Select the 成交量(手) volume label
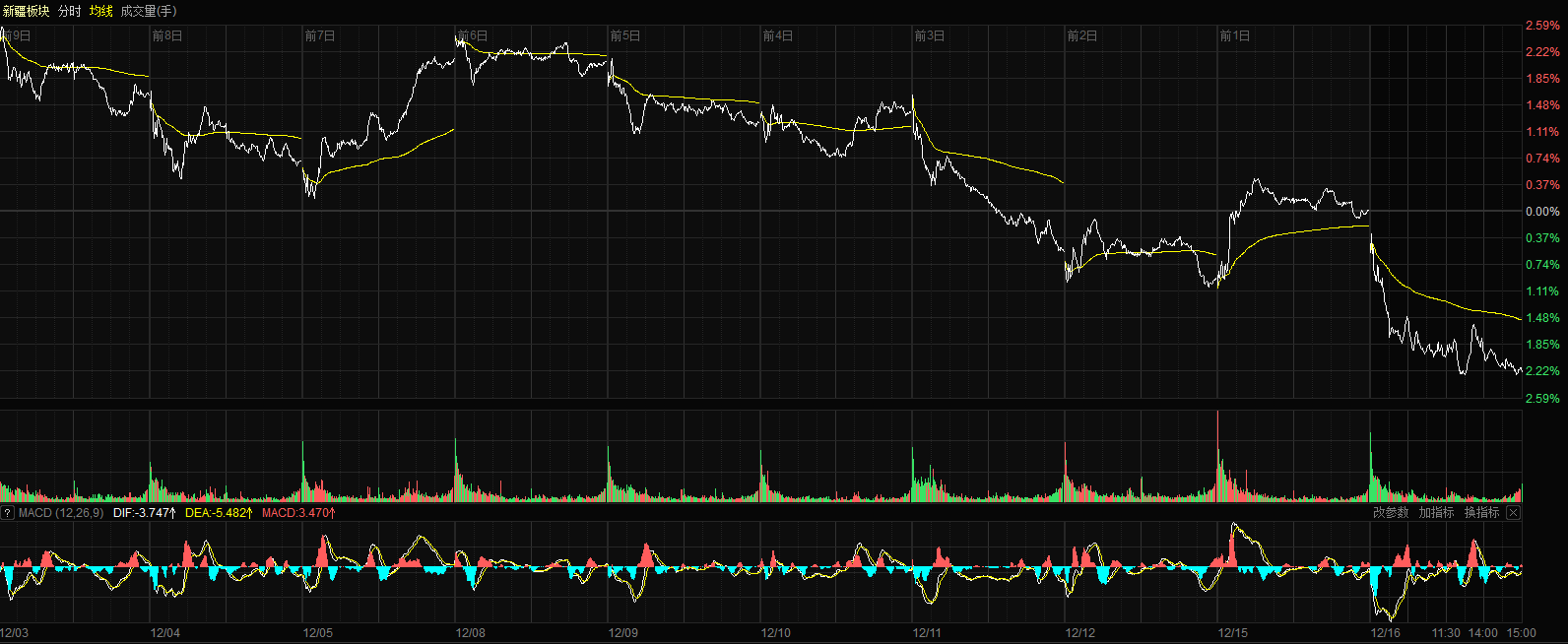This screenshot has height=644, width=1568. coord(149,11)
